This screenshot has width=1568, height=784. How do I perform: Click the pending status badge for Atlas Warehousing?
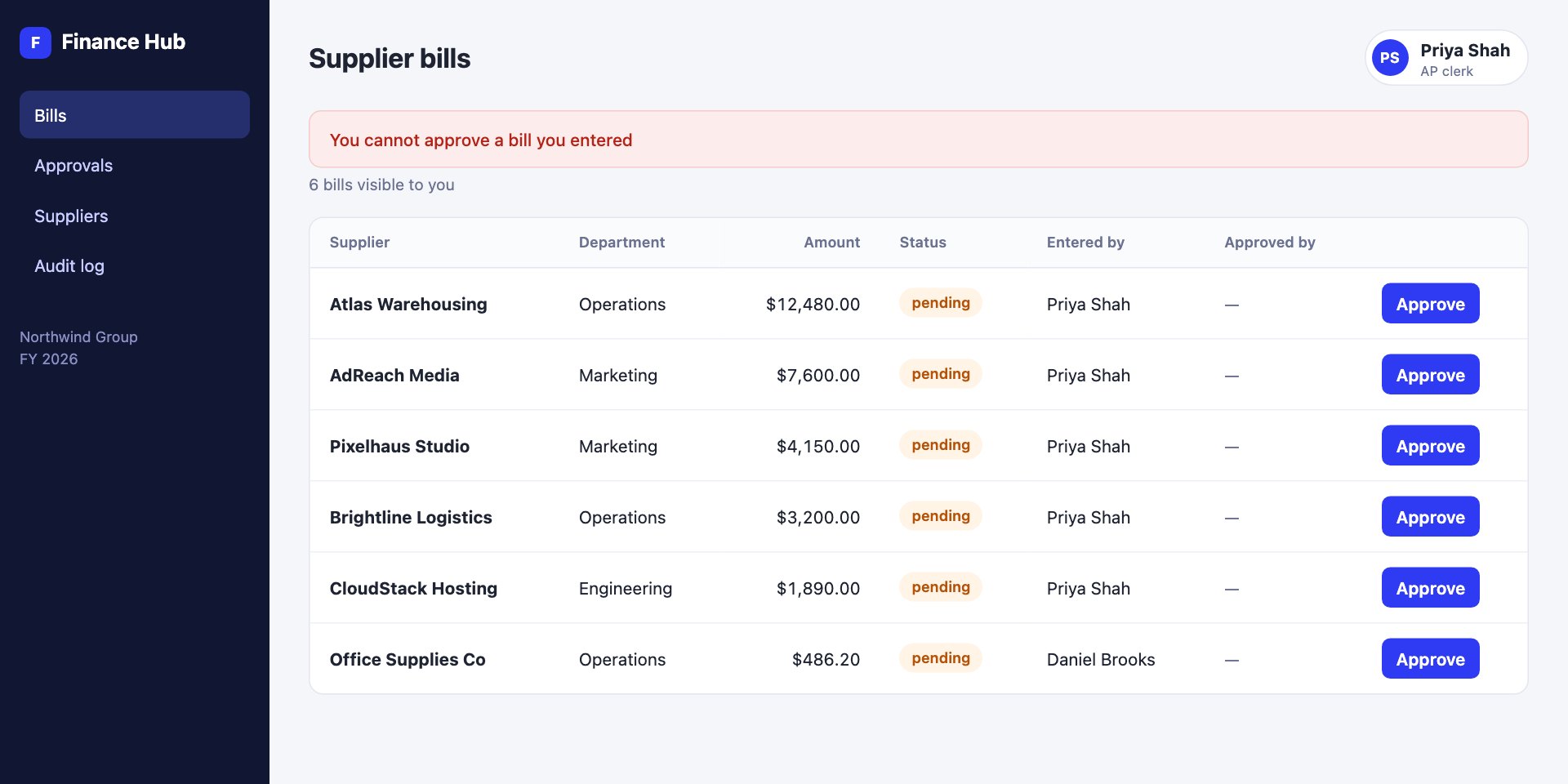(x=941, y=303)
